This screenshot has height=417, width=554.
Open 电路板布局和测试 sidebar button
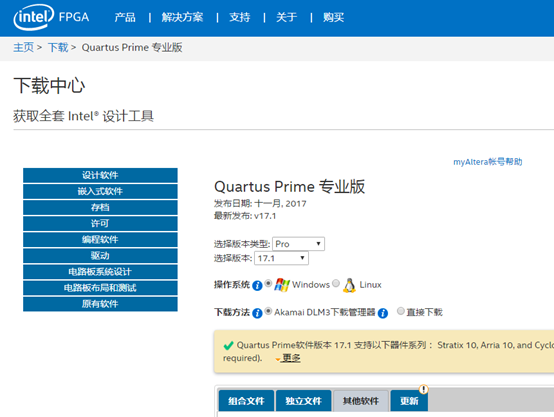[x=100, y=288]
